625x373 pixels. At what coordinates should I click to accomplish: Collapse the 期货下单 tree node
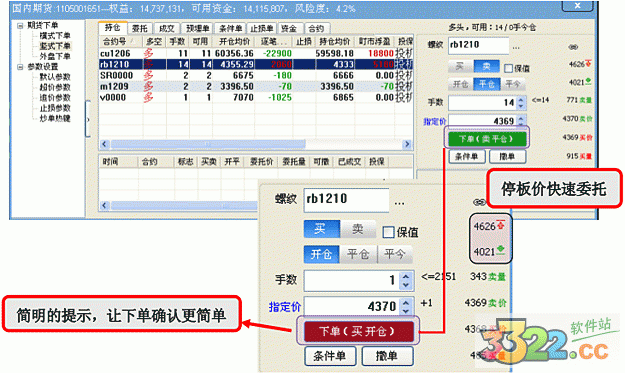tap(20, 26)
